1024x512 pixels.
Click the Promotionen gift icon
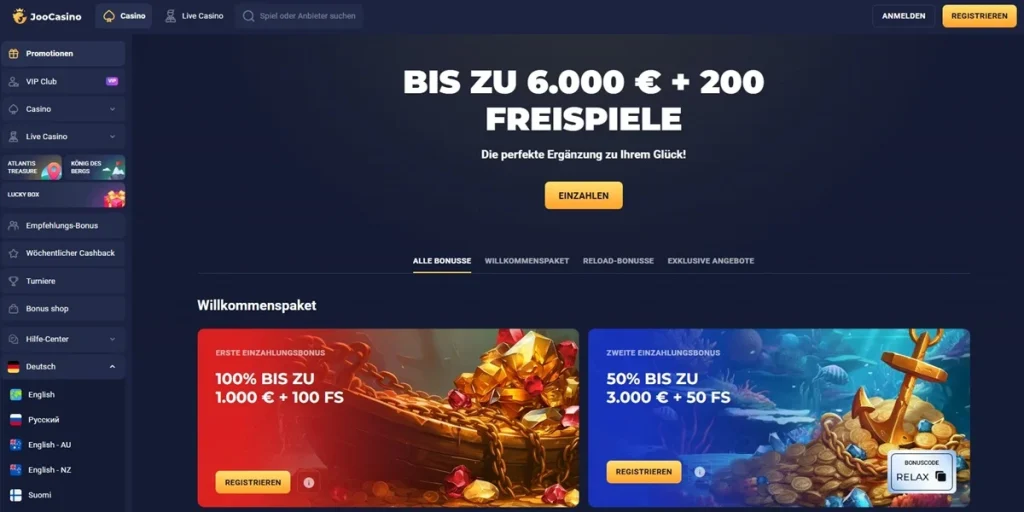pos(13,54)
